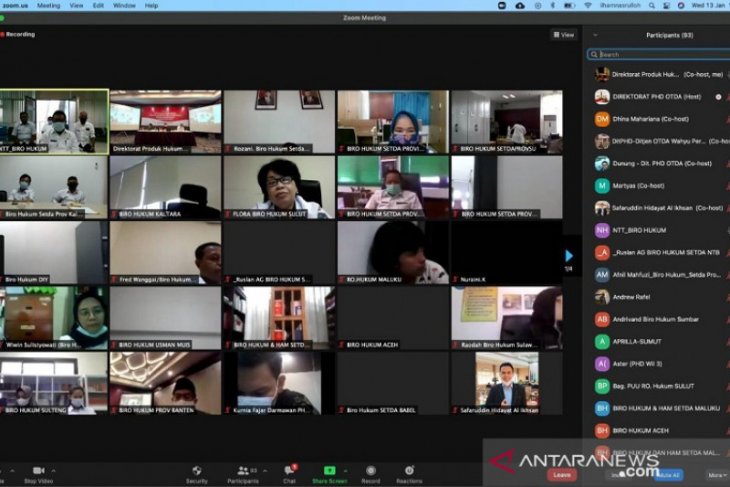The width and height of the screenshot is (730, 487).
Task: Open the More dropdown in the participants panel
Action: coord(717,475)
